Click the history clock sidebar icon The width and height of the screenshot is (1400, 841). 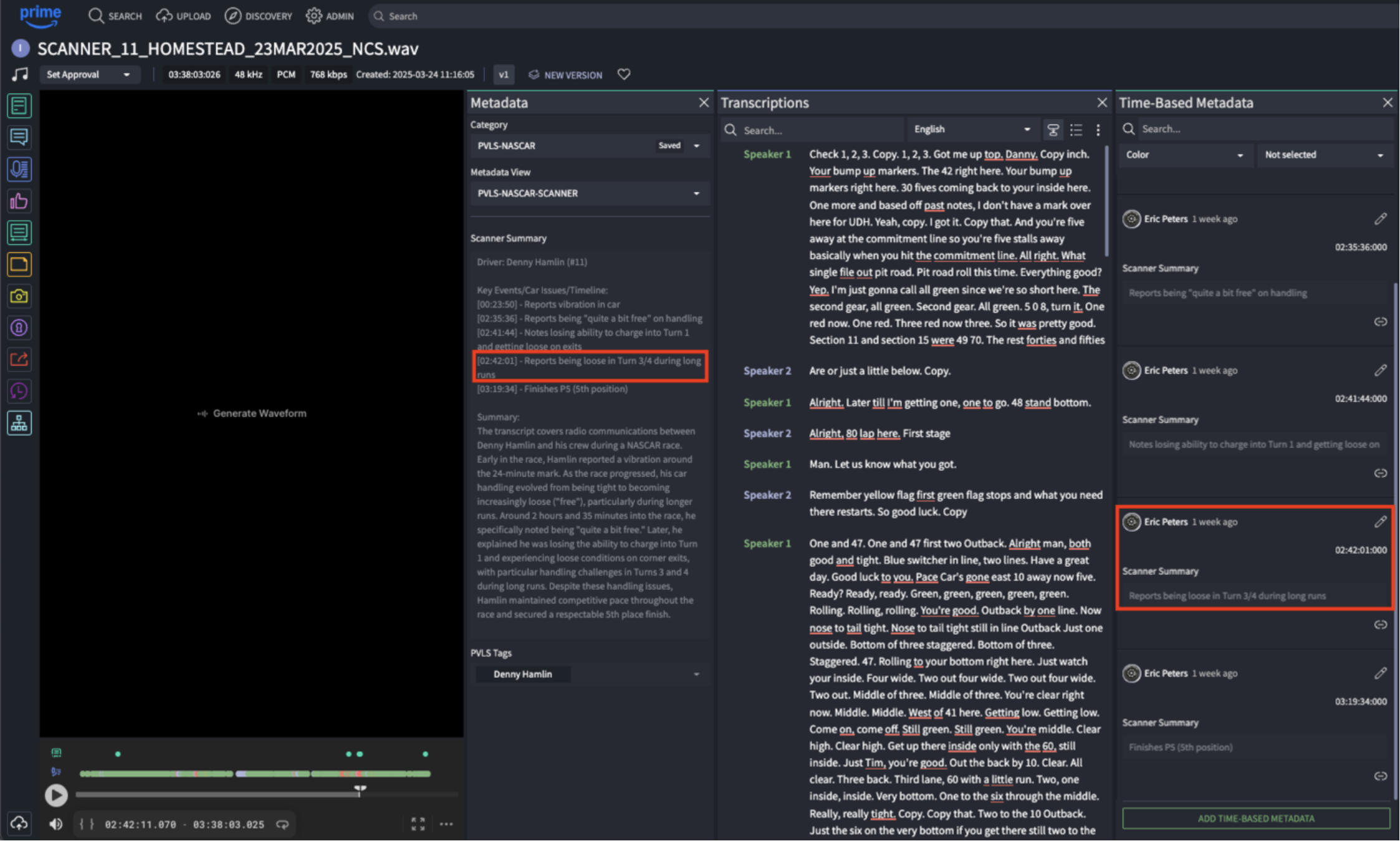pos(19,391)
